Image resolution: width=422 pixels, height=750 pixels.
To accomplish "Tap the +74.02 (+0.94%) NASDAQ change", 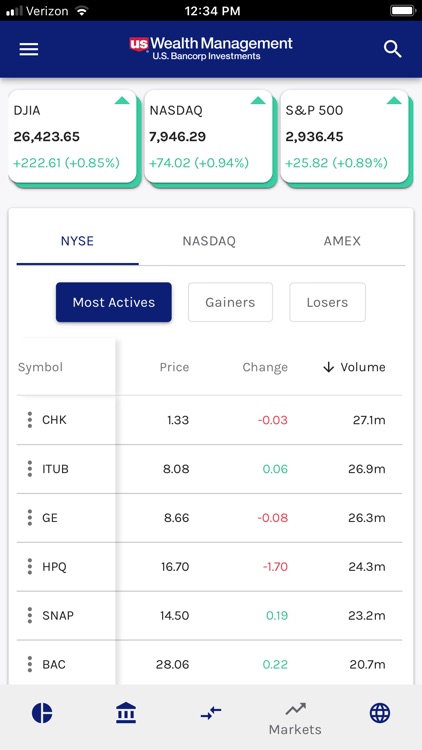I will coord(199,163).
